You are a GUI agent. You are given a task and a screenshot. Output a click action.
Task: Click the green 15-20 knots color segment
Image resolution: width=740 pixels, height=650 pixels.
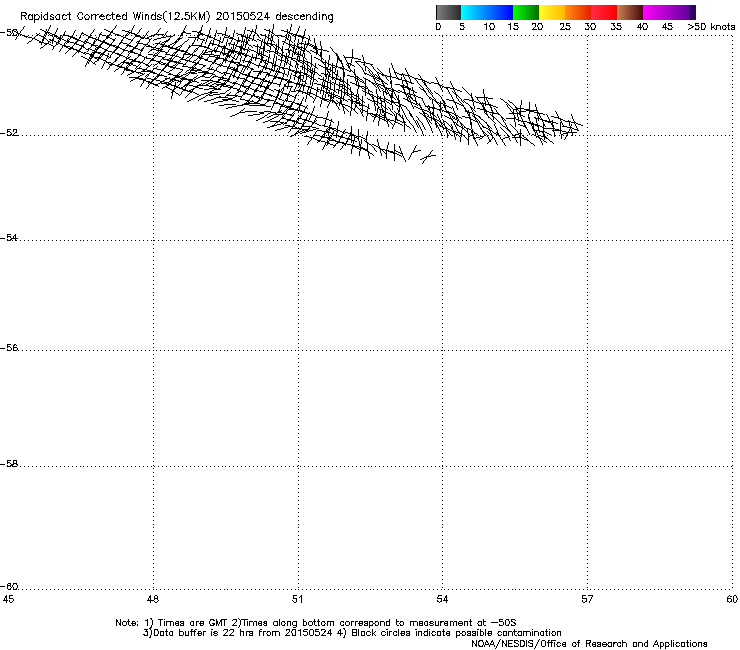pyautogui.click(x=526, y=12)
